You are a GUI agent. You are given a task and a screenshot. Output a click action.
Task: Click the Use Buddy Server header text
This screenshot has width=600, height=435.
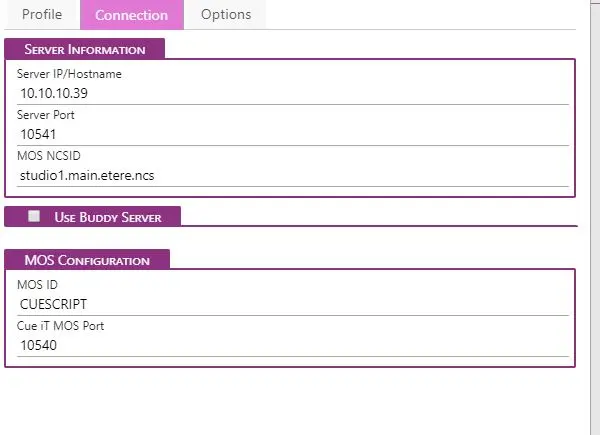pos(114,216)
